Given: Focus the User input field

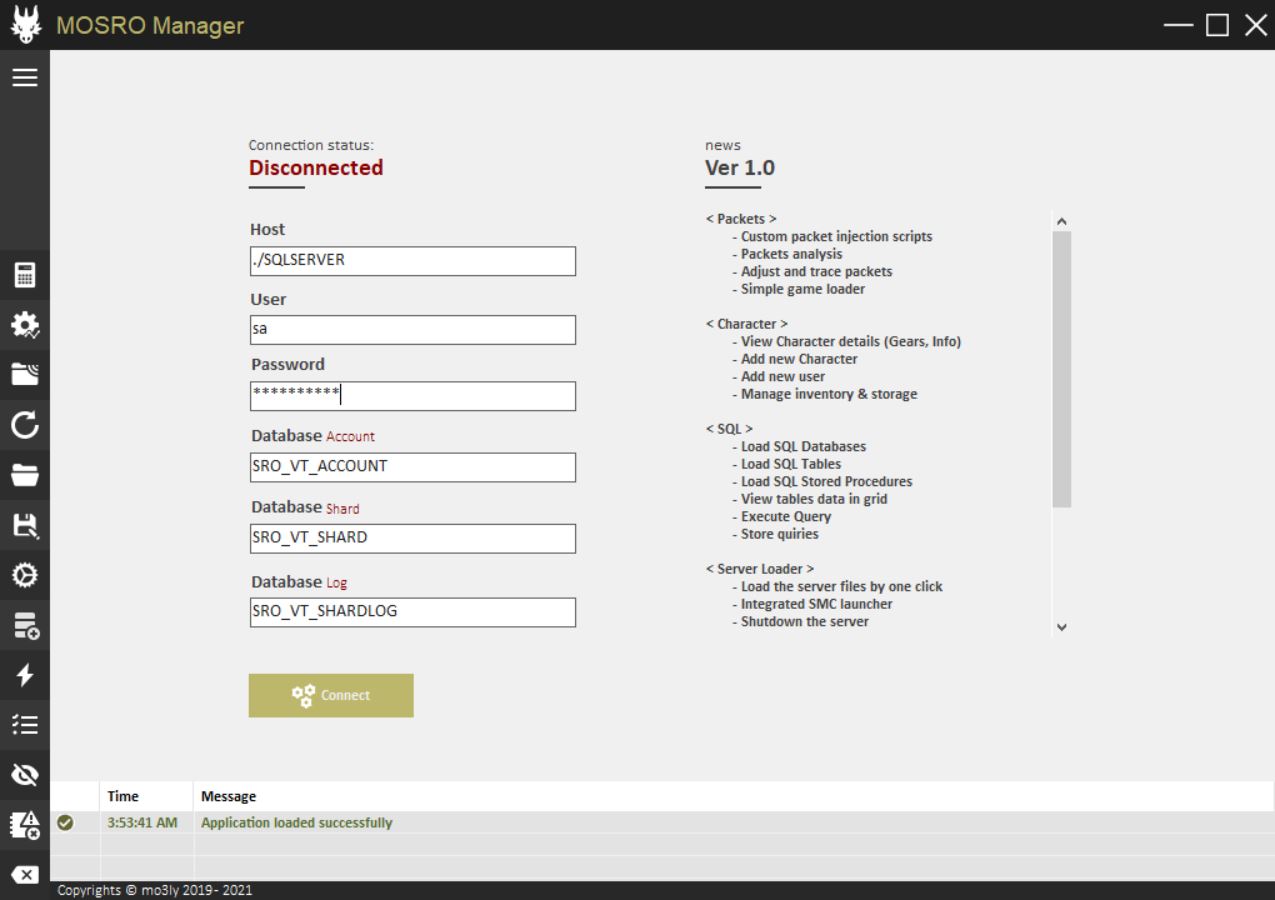Looking at the screenshot, I should [413, 330].
